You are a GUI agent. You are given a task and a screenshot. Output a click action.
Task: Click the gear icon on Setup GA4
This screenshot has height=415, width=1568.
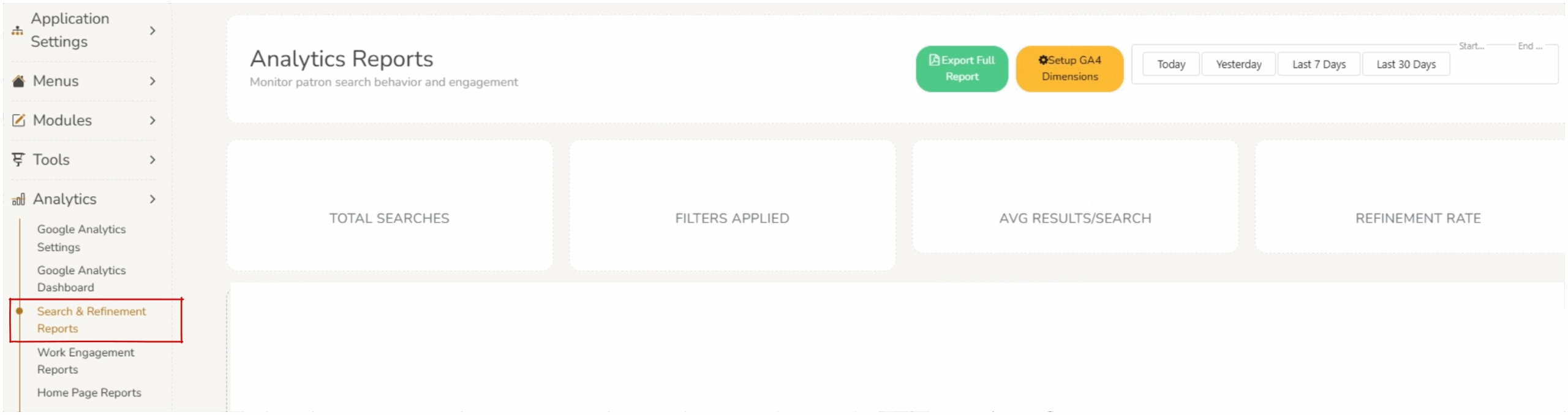(1043, 60)
